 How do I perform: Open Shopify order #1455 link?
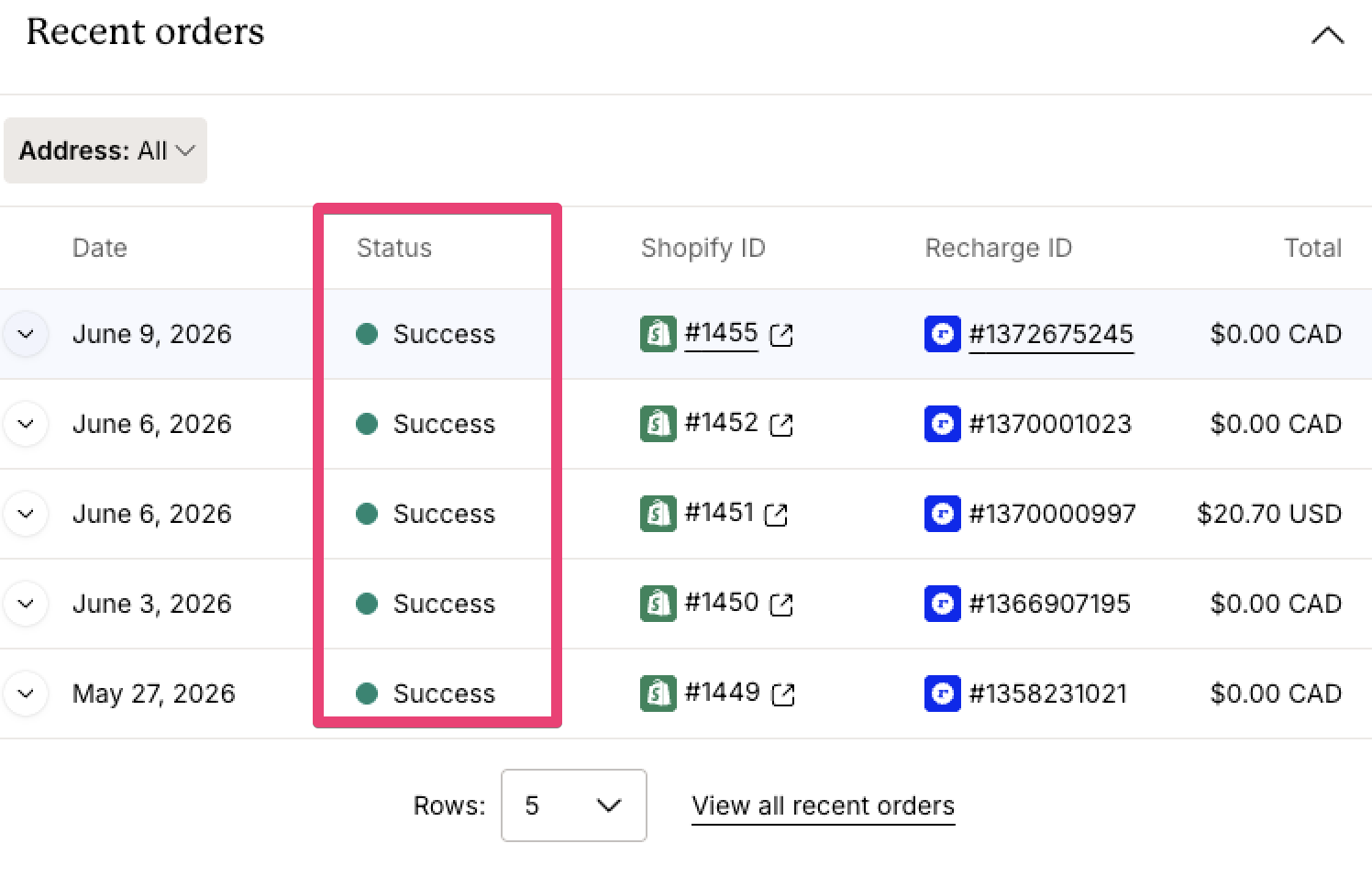722,333
